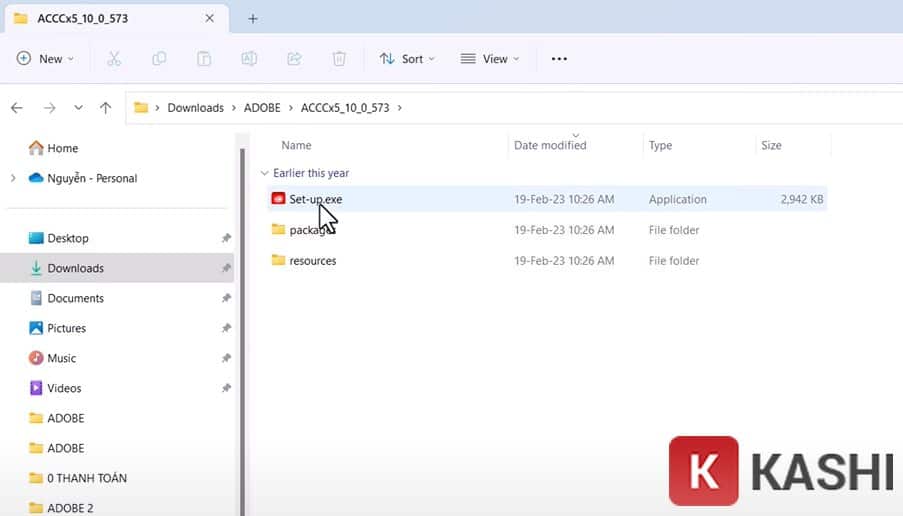Open Music in navigation pane
Screen dimensions: 903x516
tap(62, 358)
